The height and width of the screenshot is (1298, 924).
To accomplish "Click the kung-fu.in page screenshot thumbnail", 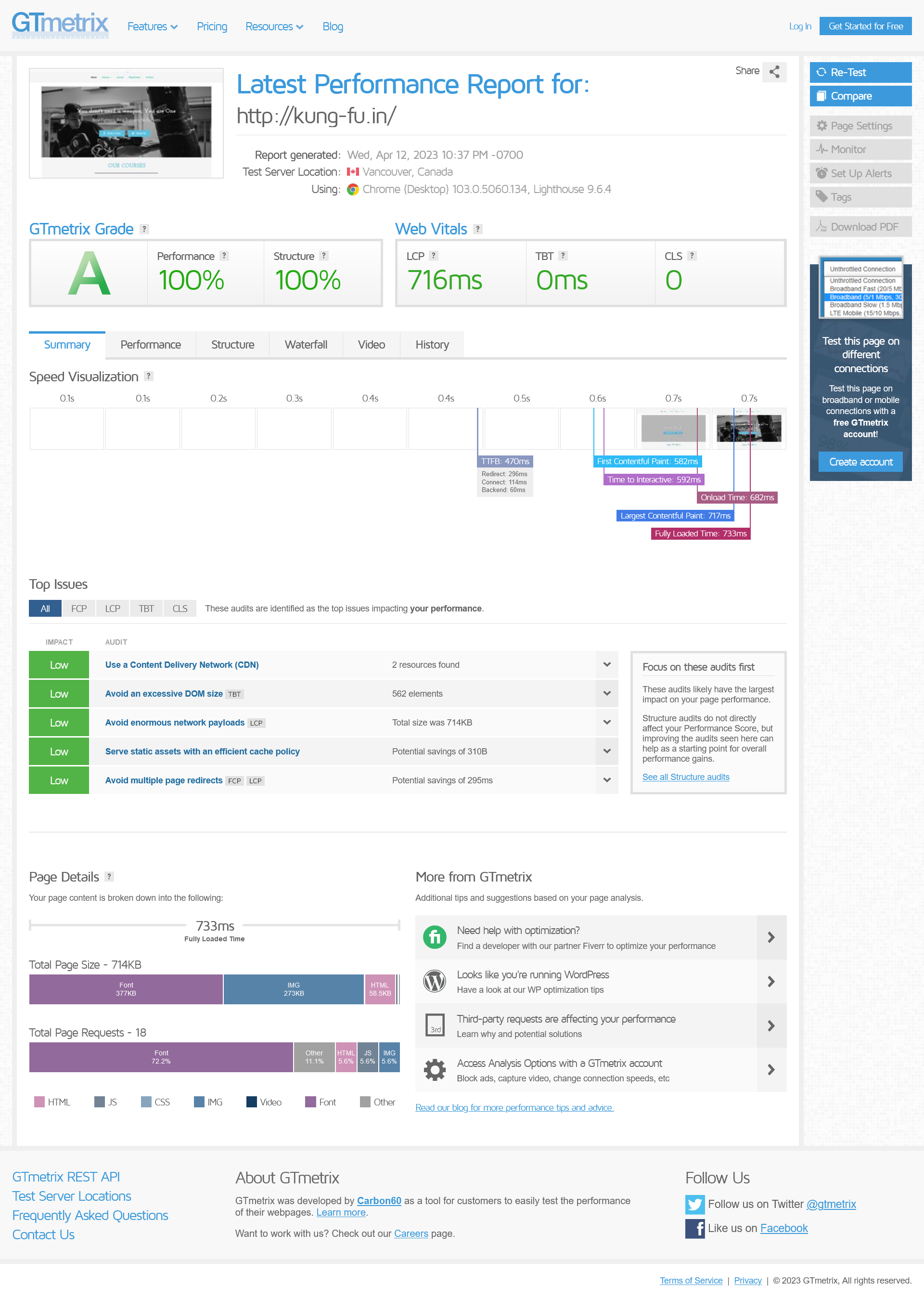I will (126, 123).
